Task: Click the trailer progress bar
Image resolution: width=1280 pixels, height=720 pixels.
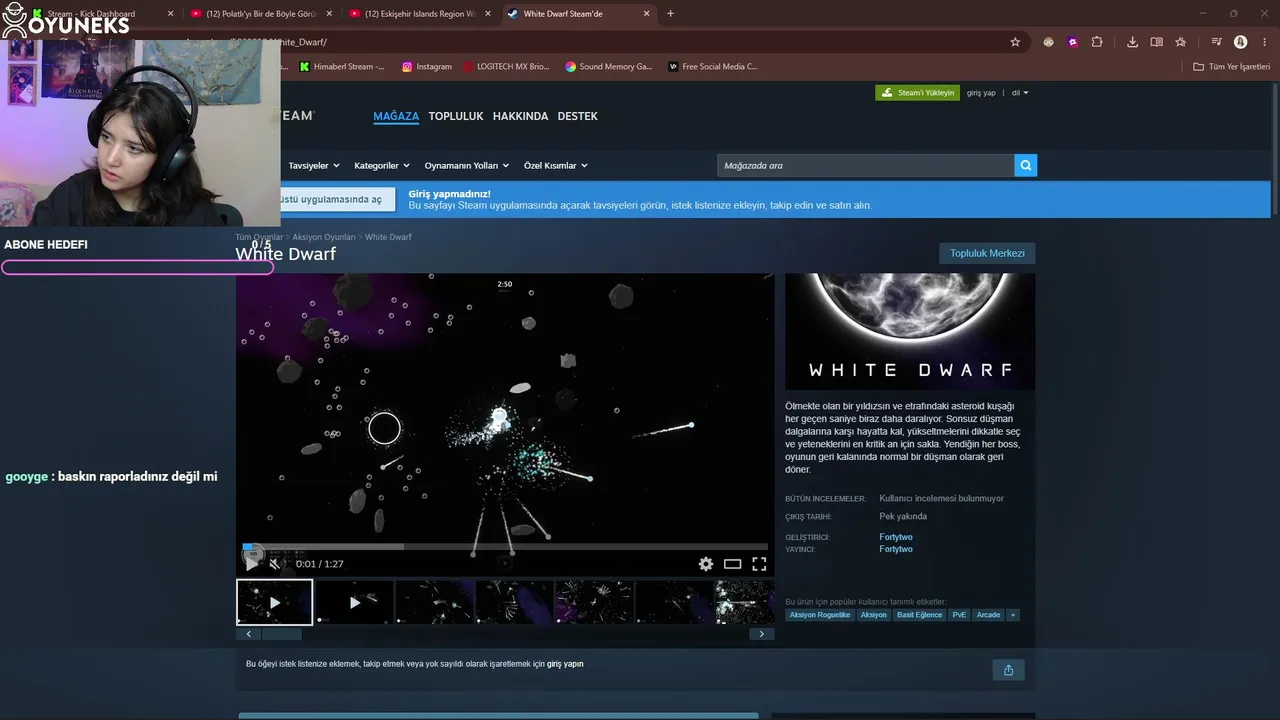Action: 505,547
